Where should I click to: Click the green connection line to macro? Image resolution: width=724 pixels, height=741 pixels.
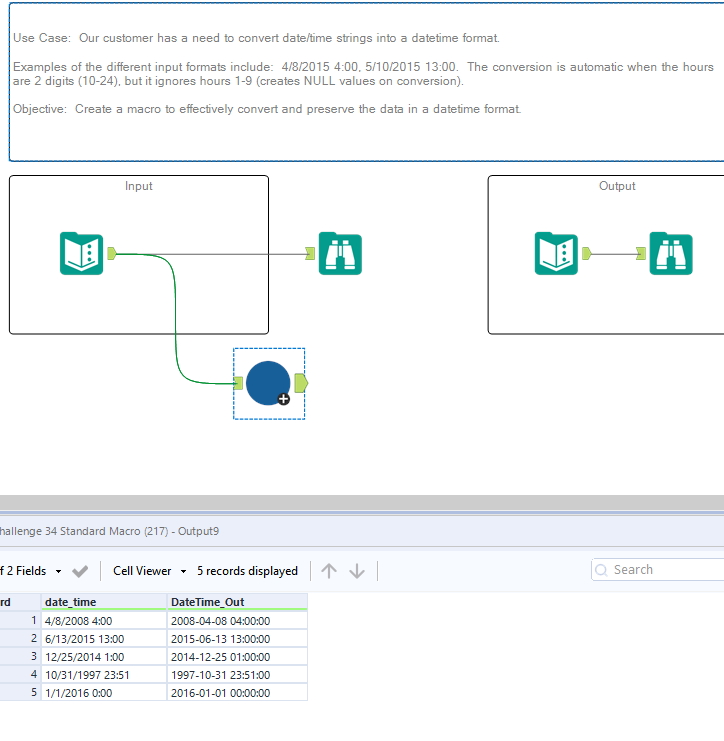point(176,321)
